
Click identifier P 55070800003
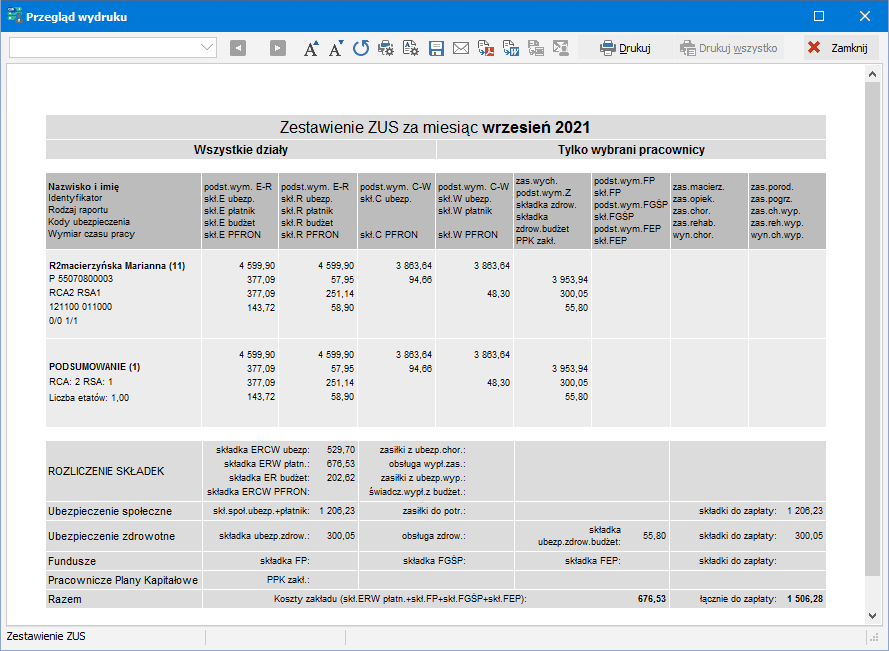tap(81, 279)
